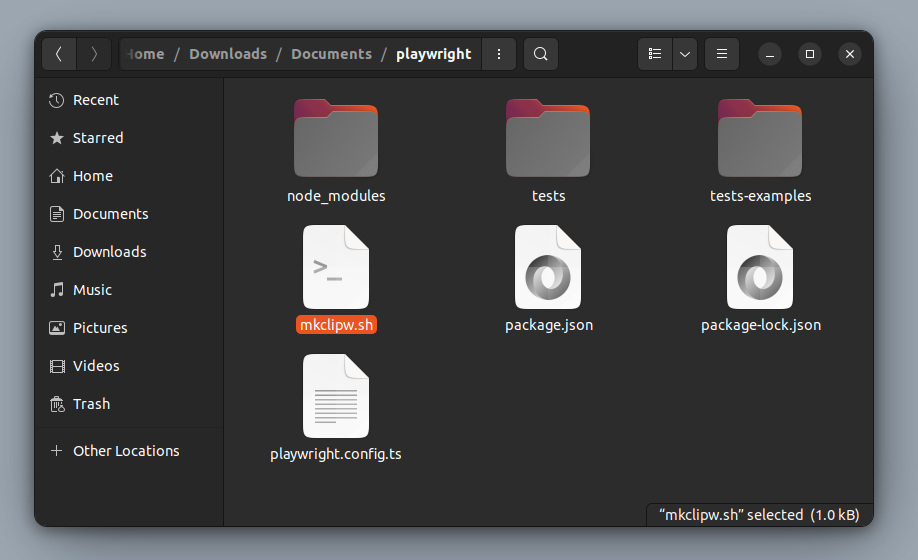
Task: Click the playwright.config.ts file name
Action: click(336, 454)
